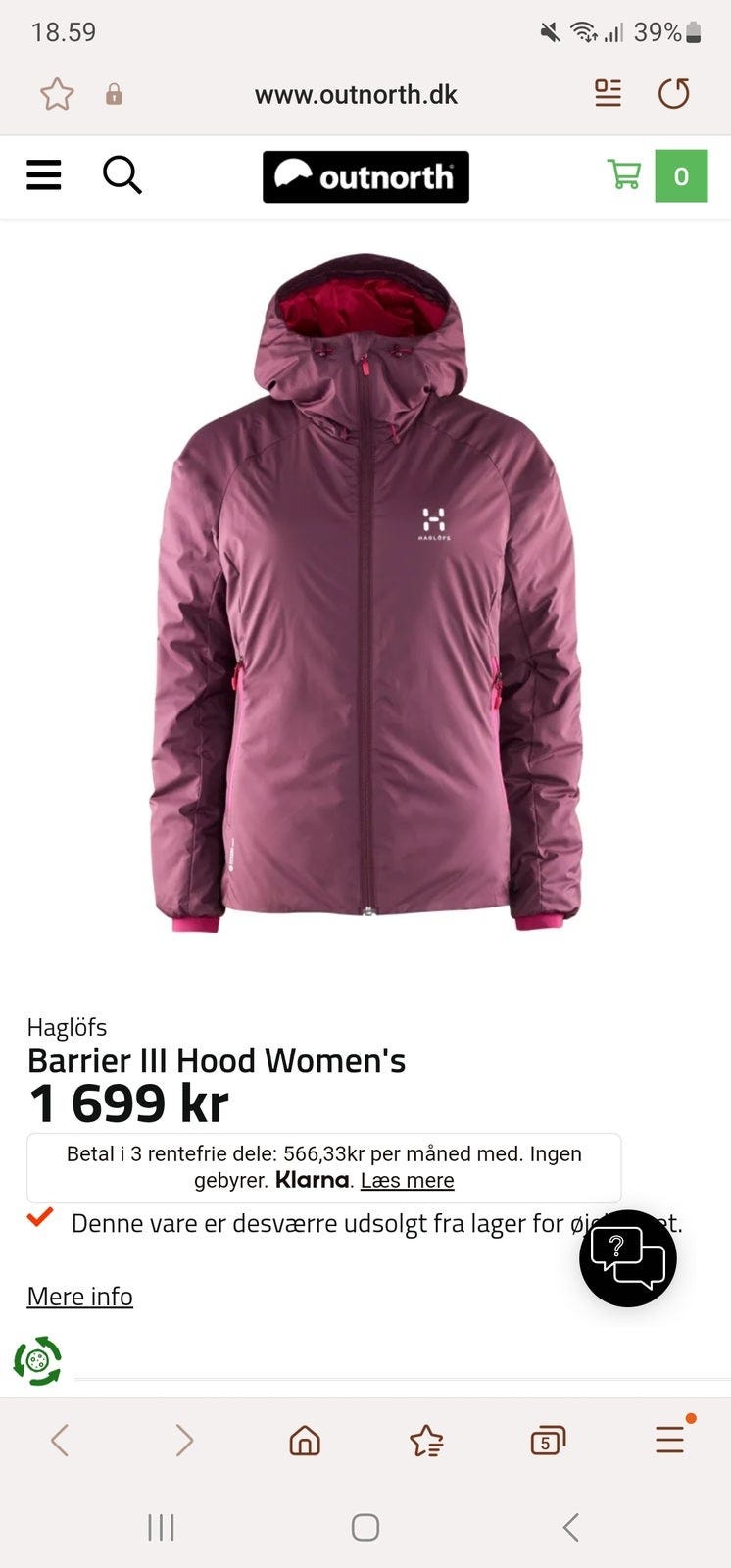Open the hamburger menu on Outnorth
Image resolution: width=731 pixels, height=1568 pixels.
tap(43, 175)
